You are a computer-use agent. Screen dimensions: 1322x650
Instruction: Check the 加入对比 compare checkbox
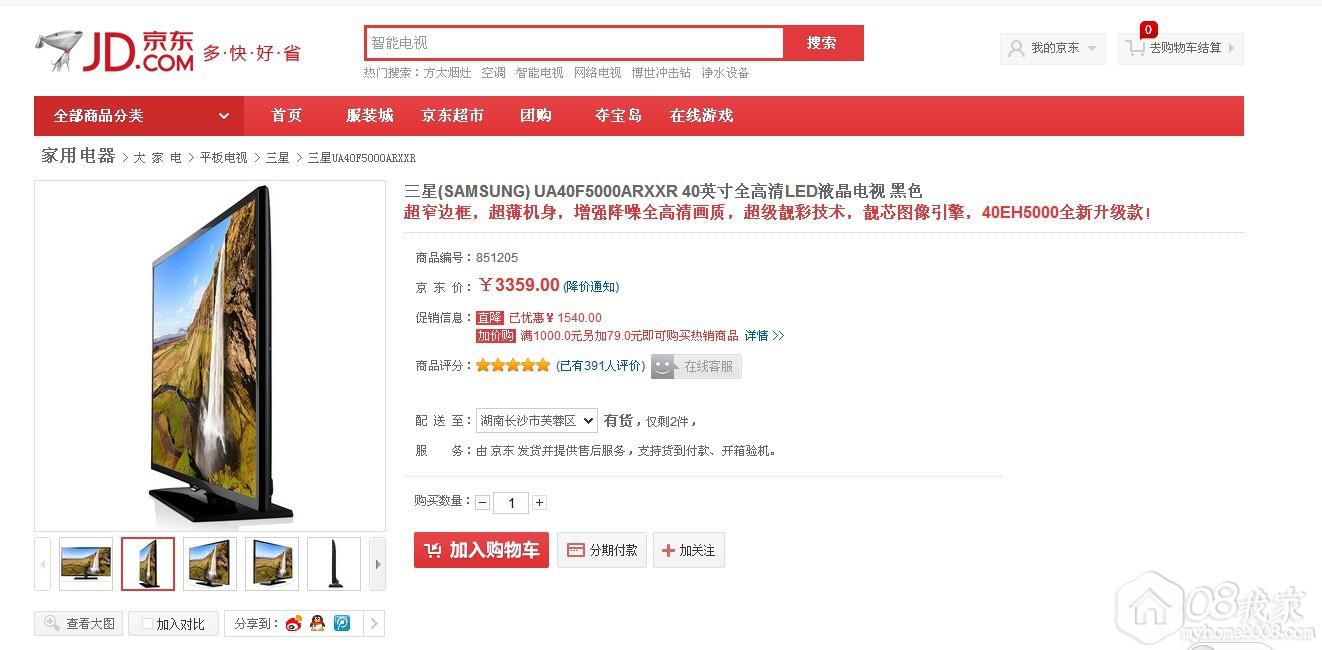pos(148,624)
